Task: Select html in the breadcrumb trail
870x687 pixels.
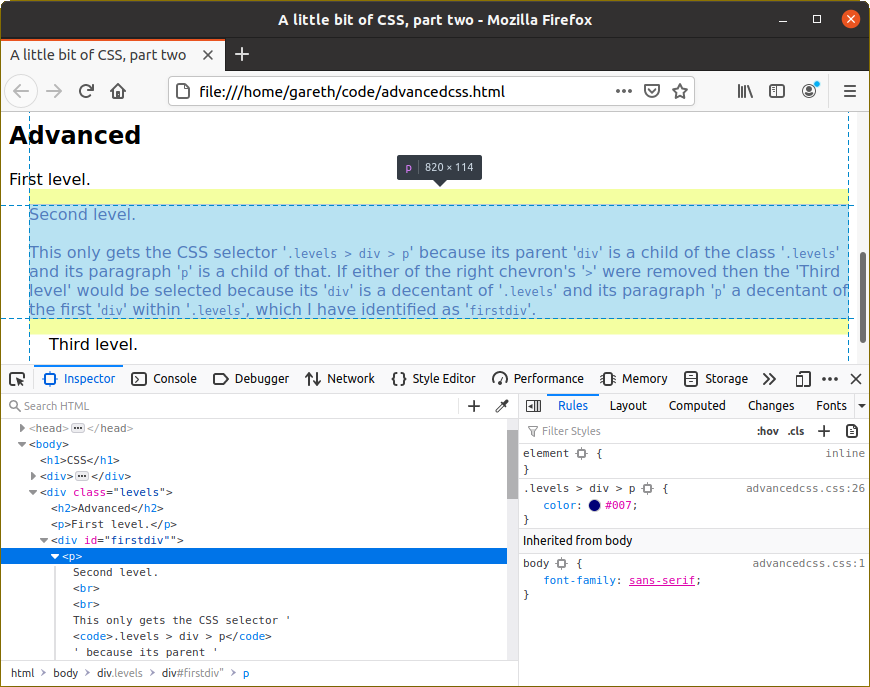Action: [23, 673]
